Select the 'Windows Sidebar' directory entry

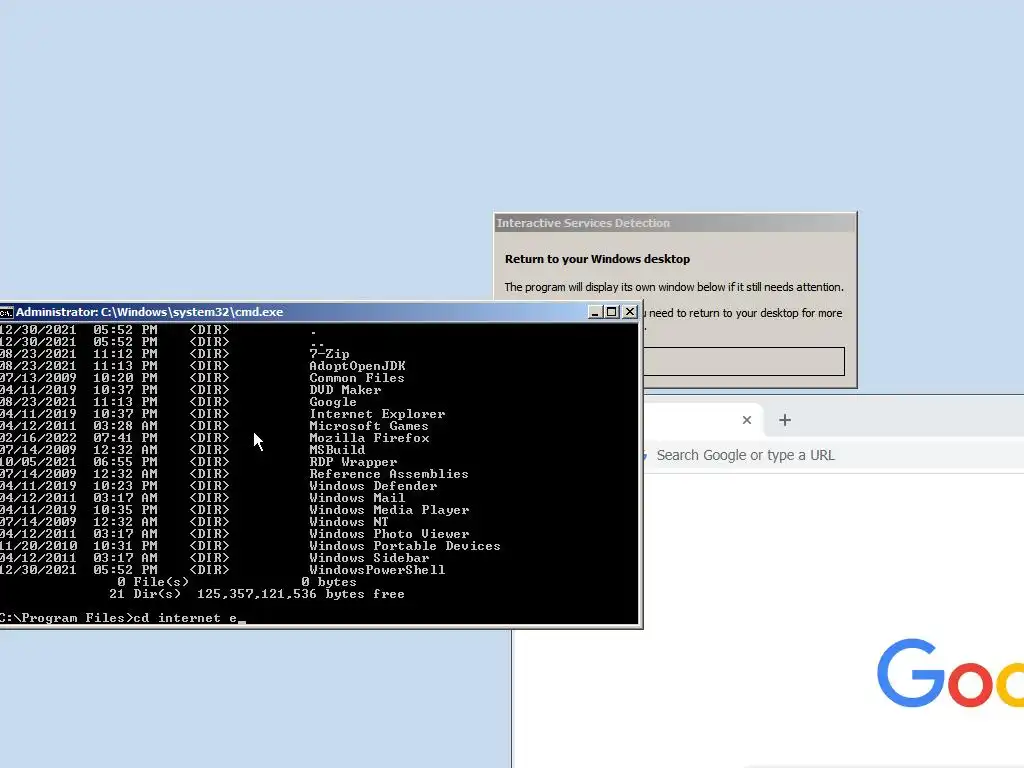coord(369,558)
